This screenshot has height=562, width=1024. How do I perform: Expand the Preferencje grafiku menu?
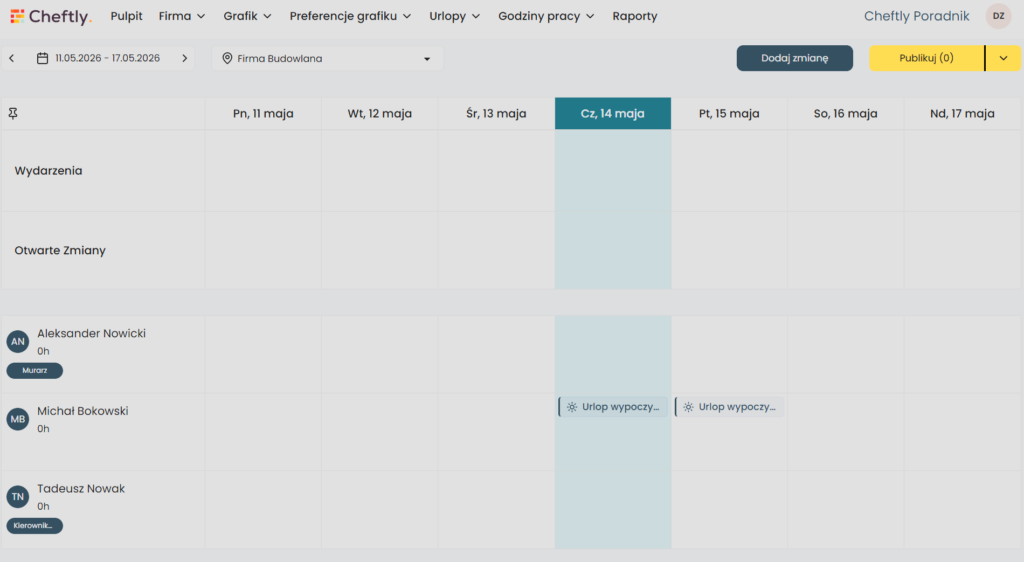(x=350, y=16)
